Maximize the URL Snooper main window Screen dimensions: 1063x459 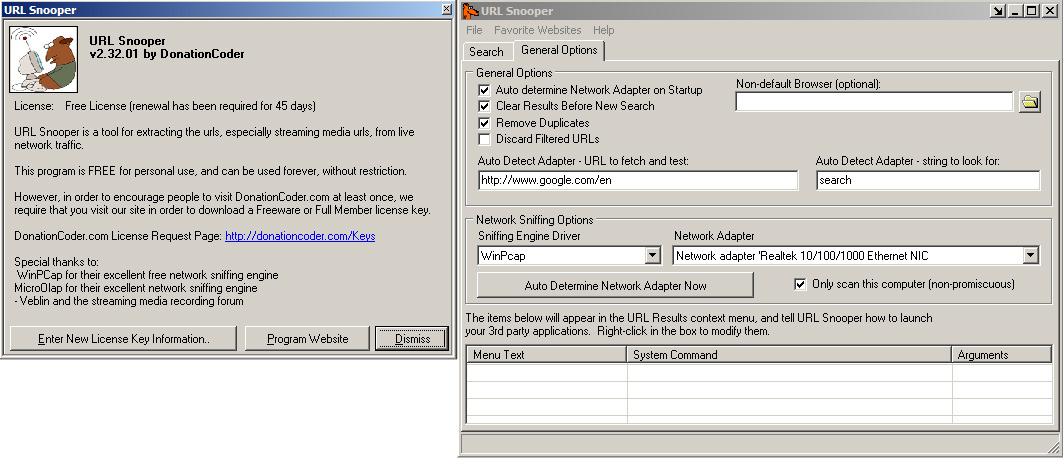tap(1030, 11)
